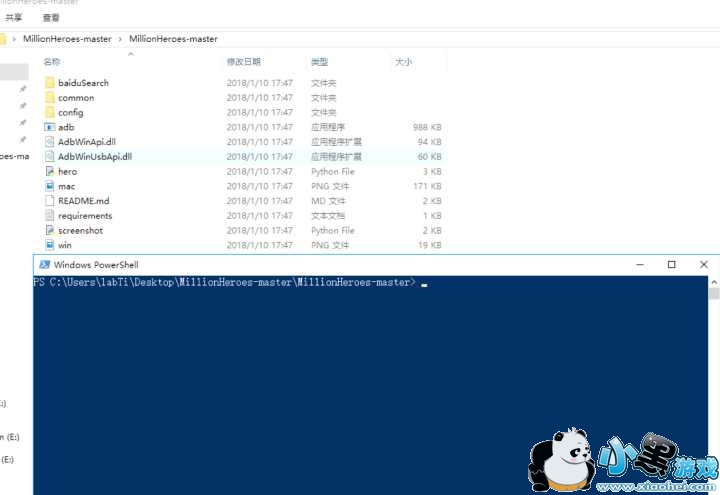This screenshot has width=720, height=495.
Task: Click the 988 KB size of adb
Action: tap(427, 127)
